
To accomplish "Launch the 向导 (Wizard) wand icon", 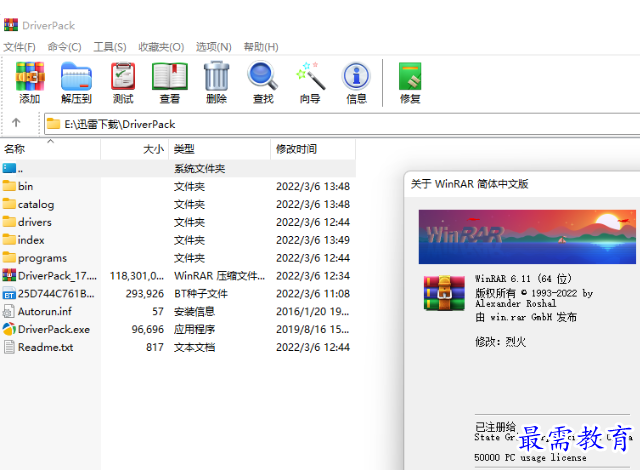I will [x=310, y=77].
